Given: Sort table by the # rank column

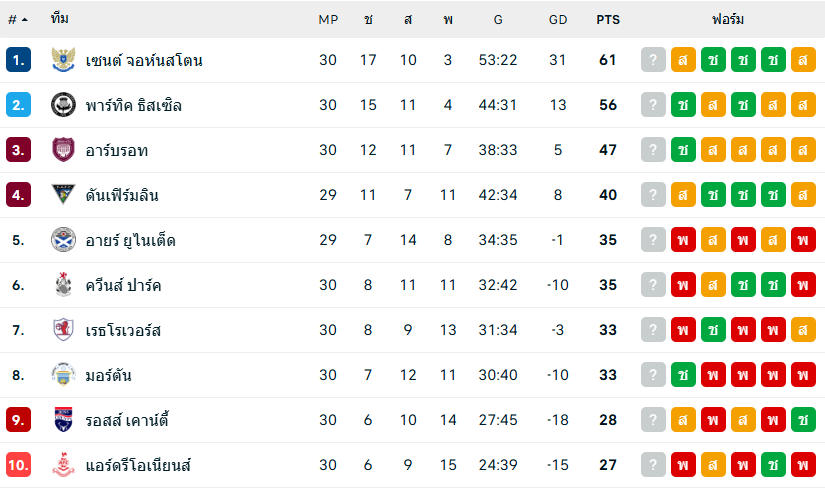Looking at the screenshot, I should [17, 19].
